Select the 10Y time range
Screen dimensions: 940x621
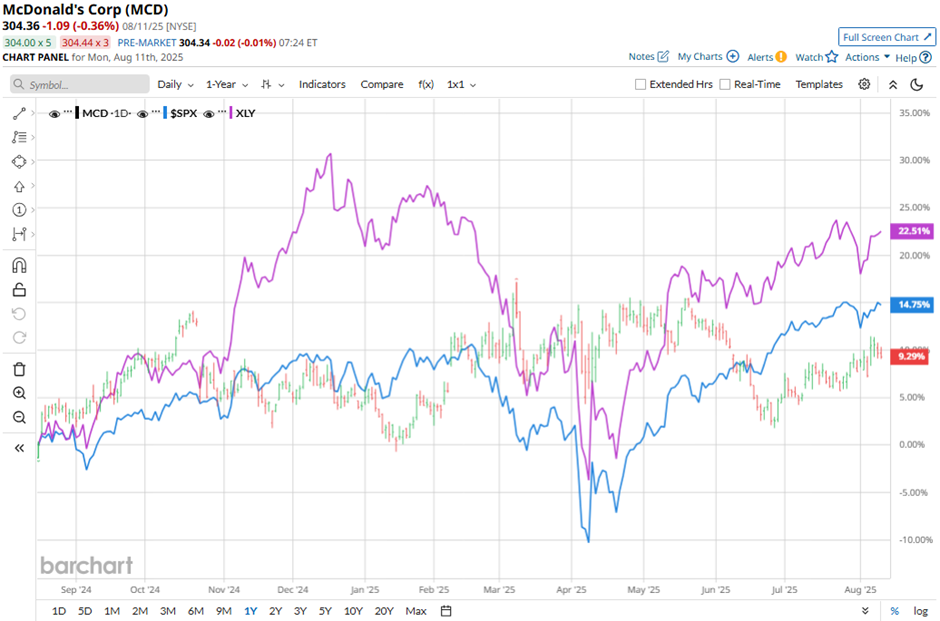353,611
